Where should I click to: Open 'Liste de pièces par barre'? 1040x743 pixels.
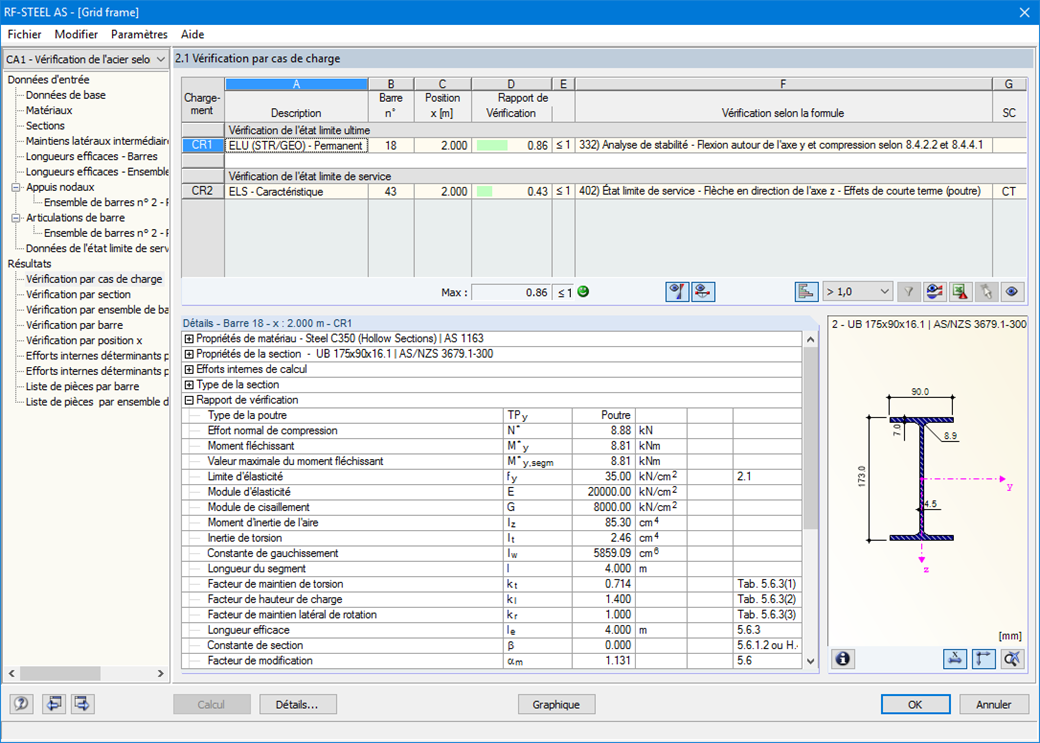82,386
